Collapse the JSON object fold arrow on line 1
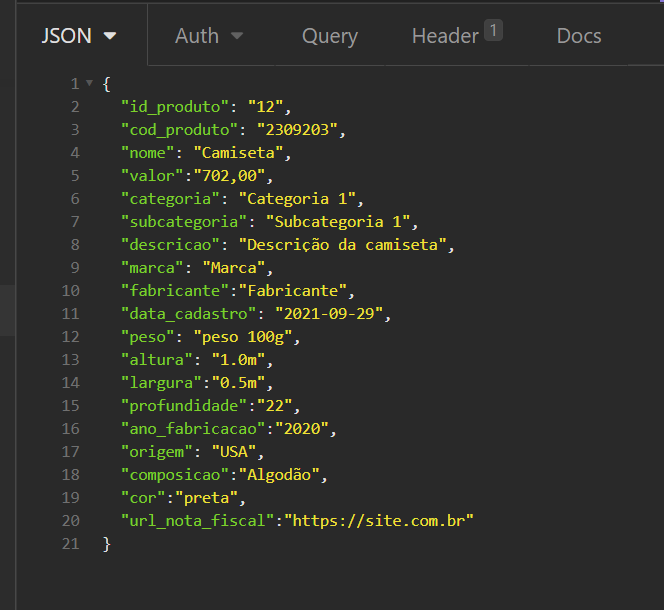Image resolution: width=664 pixels, height=610 pixels. pyautogui.click(x=89, y=83)
